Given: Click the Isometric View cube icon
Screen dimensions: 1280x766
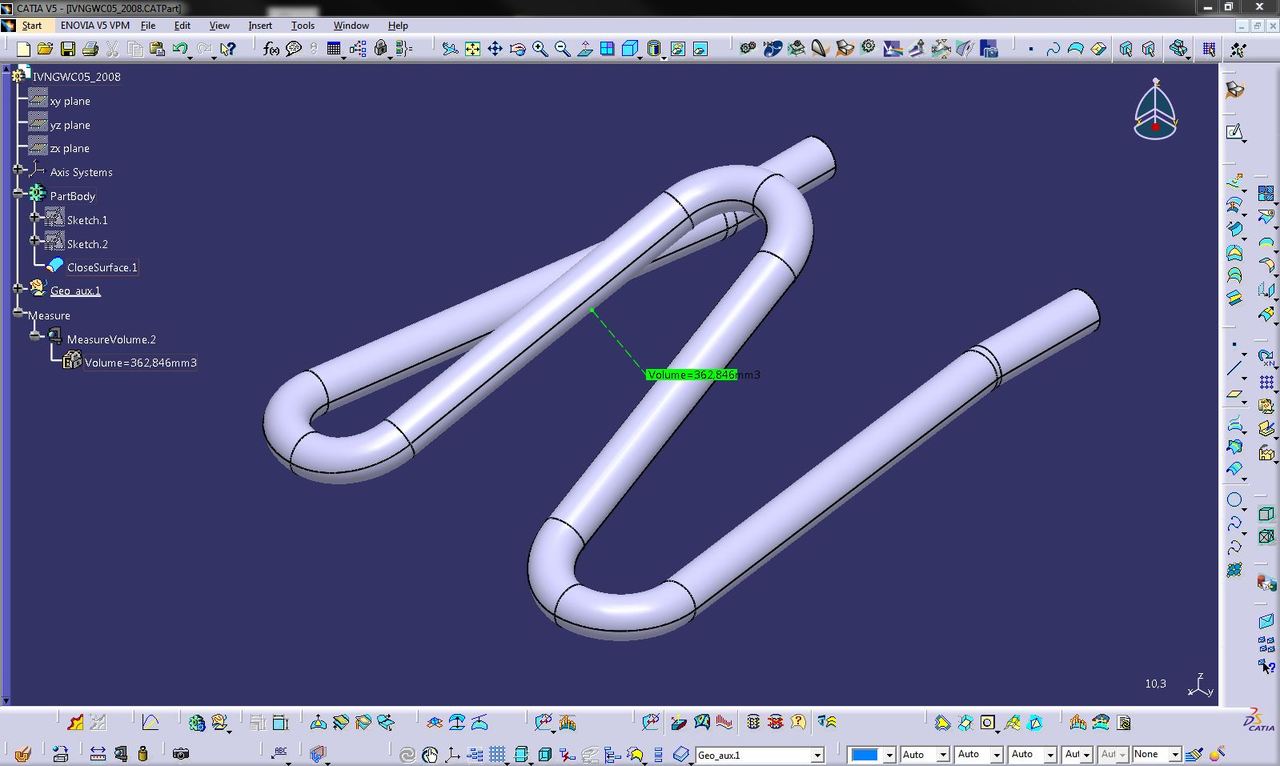Looking at the screenshot, I should click(x=630, y=48).
